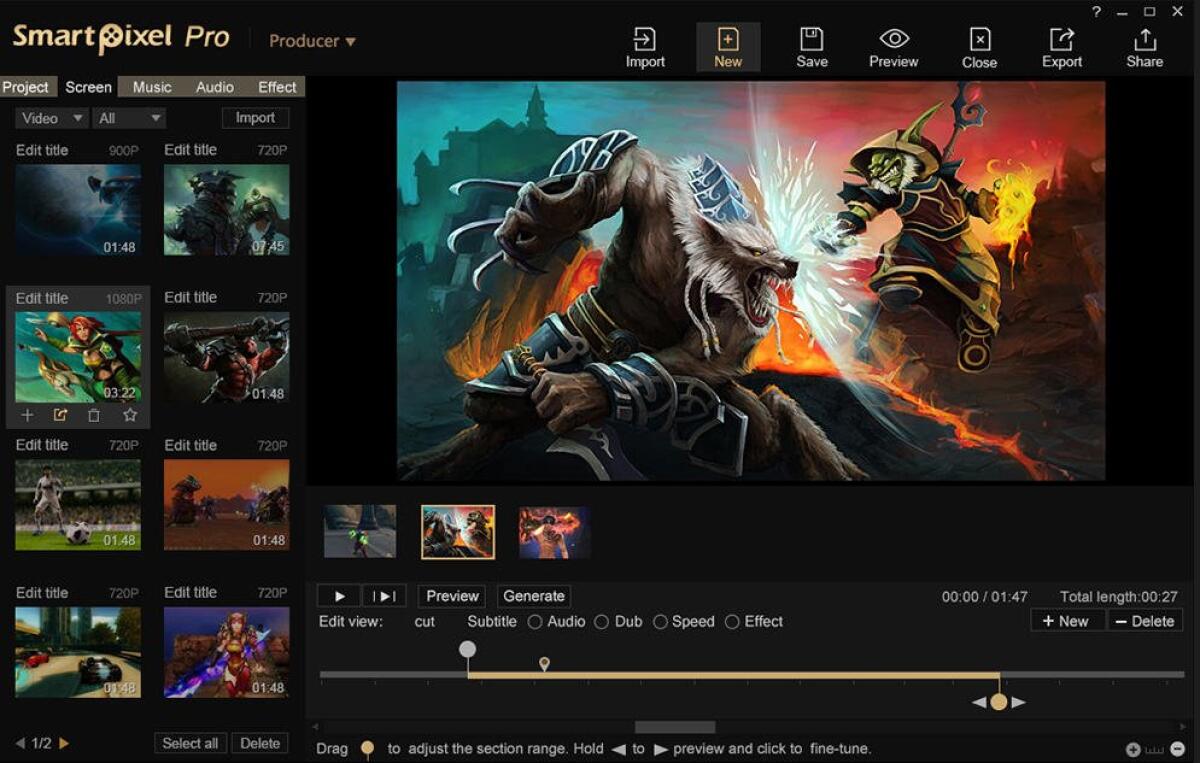Export the video with the Export icon
Viewport: 1200px width, 763px height.
pos(1062,45)
